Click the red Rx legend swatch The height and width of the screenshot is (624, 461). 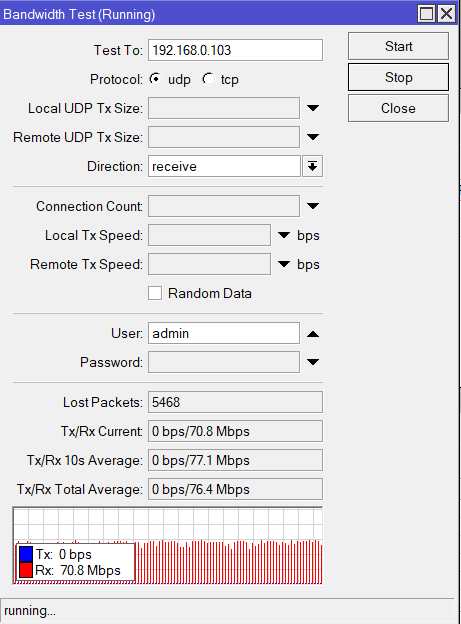click(x=26, y=570)
